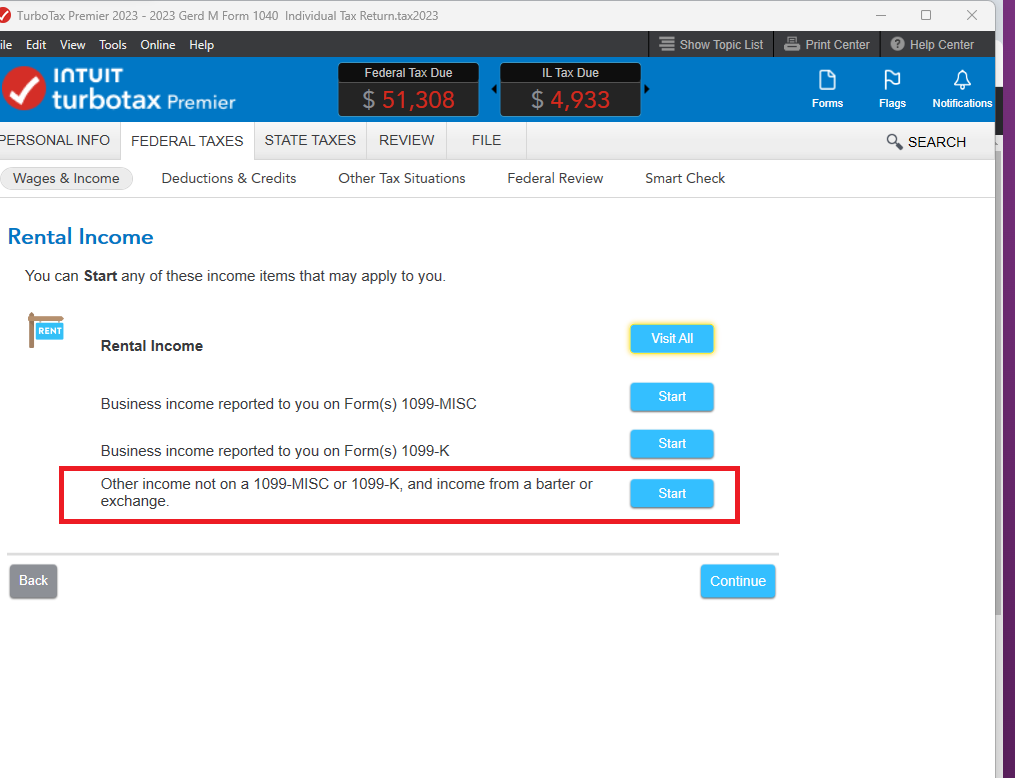Select the Federal Taxes tab

click(x=187, y=141)
